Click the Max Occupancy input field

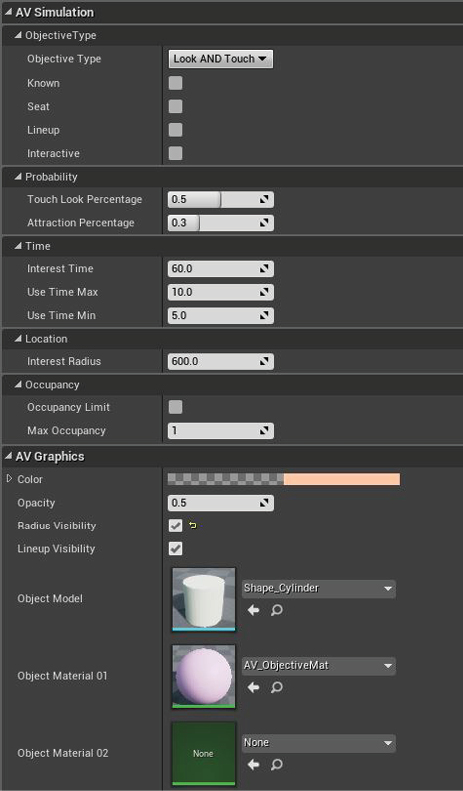coord(221,431)
